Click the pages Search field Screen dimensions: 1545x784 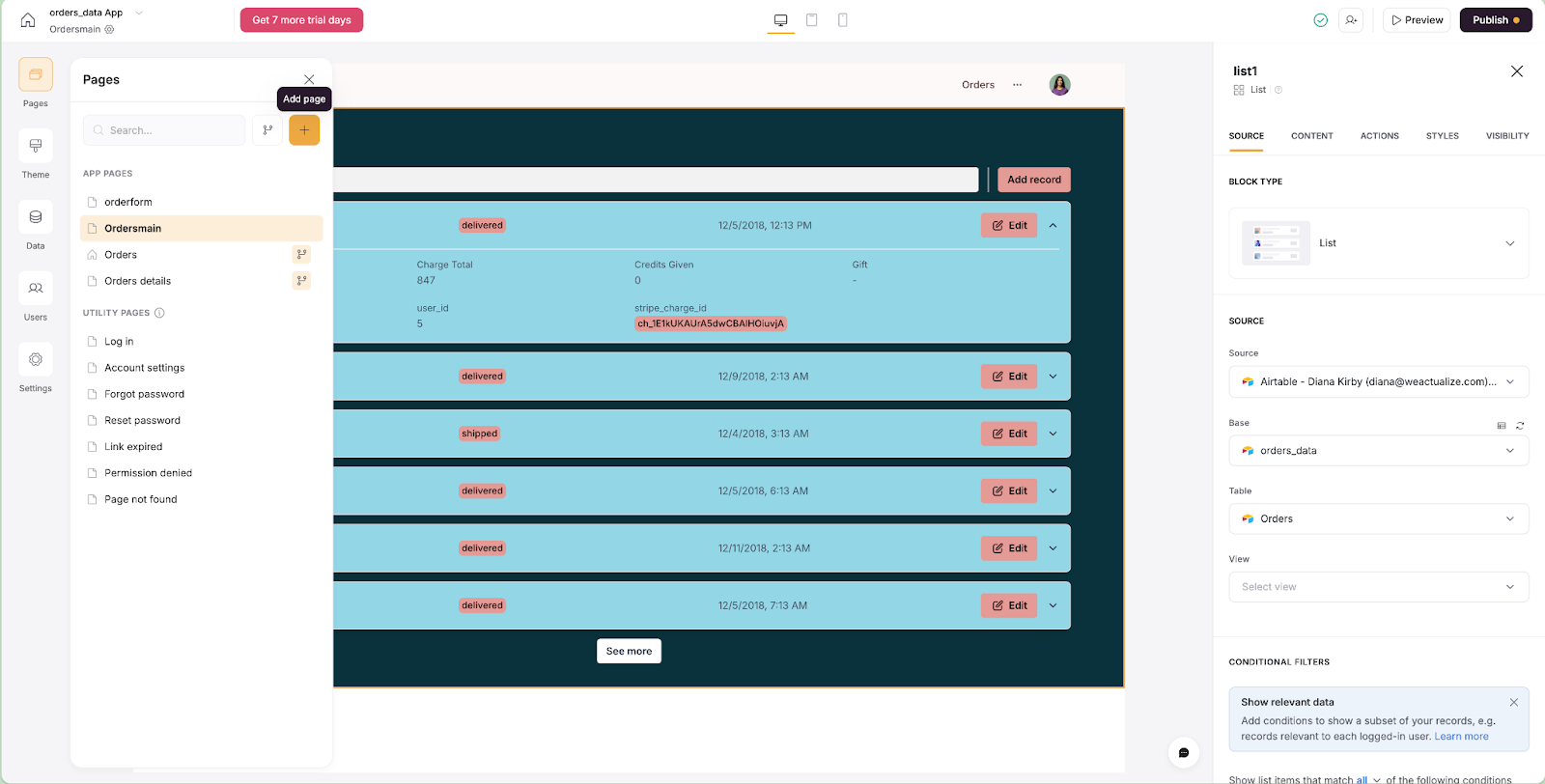tap(164, 130)
